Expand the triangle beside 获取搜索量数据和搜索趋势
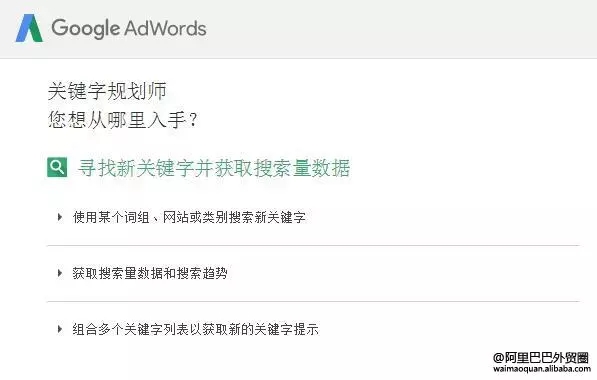 (x=60, y=273)
